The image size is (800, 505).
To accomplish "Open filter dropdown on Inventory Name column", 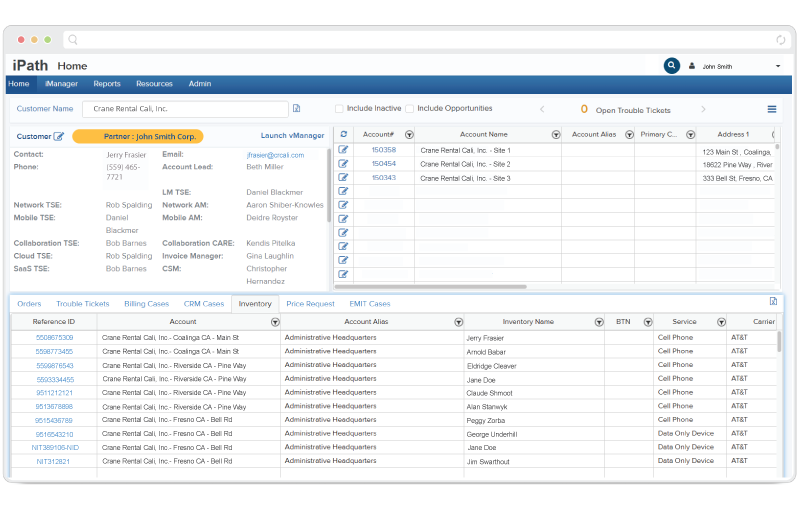I will [599, 322].
